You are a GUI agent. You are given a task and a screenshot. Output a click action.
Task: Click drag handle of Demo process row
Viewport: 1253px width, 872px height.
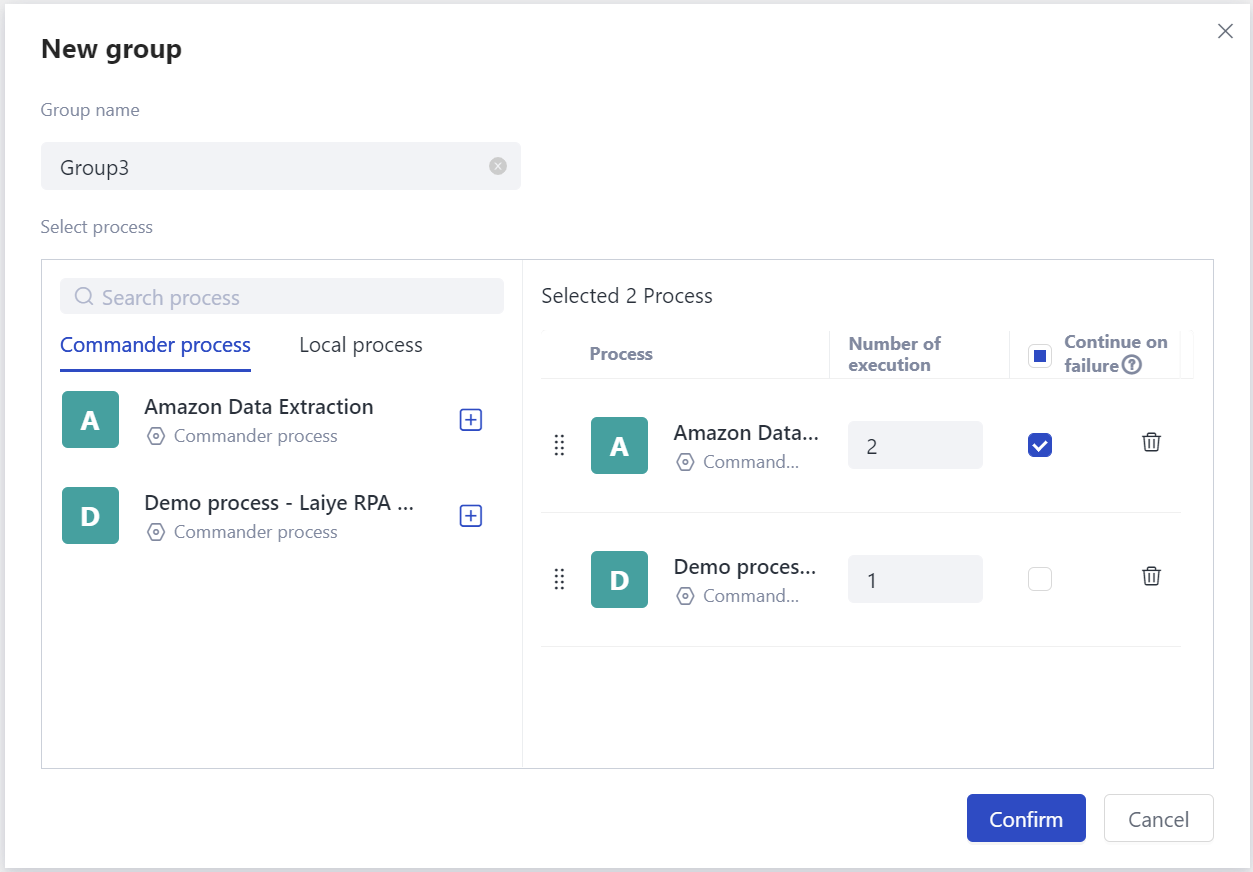(x=559, y=579)
